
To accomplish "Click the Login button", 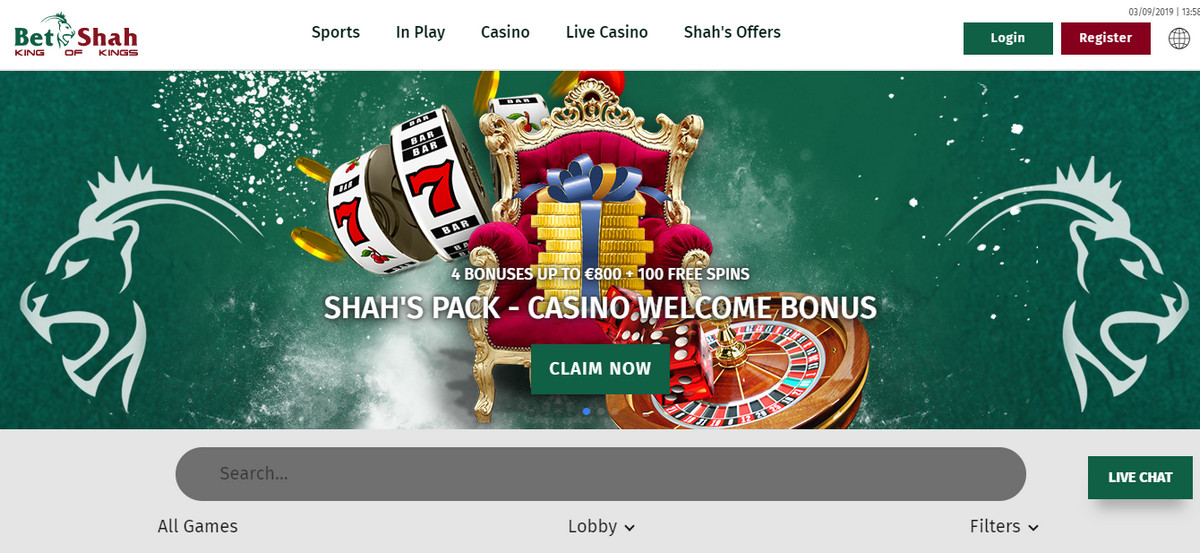I will click(x=1008, y=38).
